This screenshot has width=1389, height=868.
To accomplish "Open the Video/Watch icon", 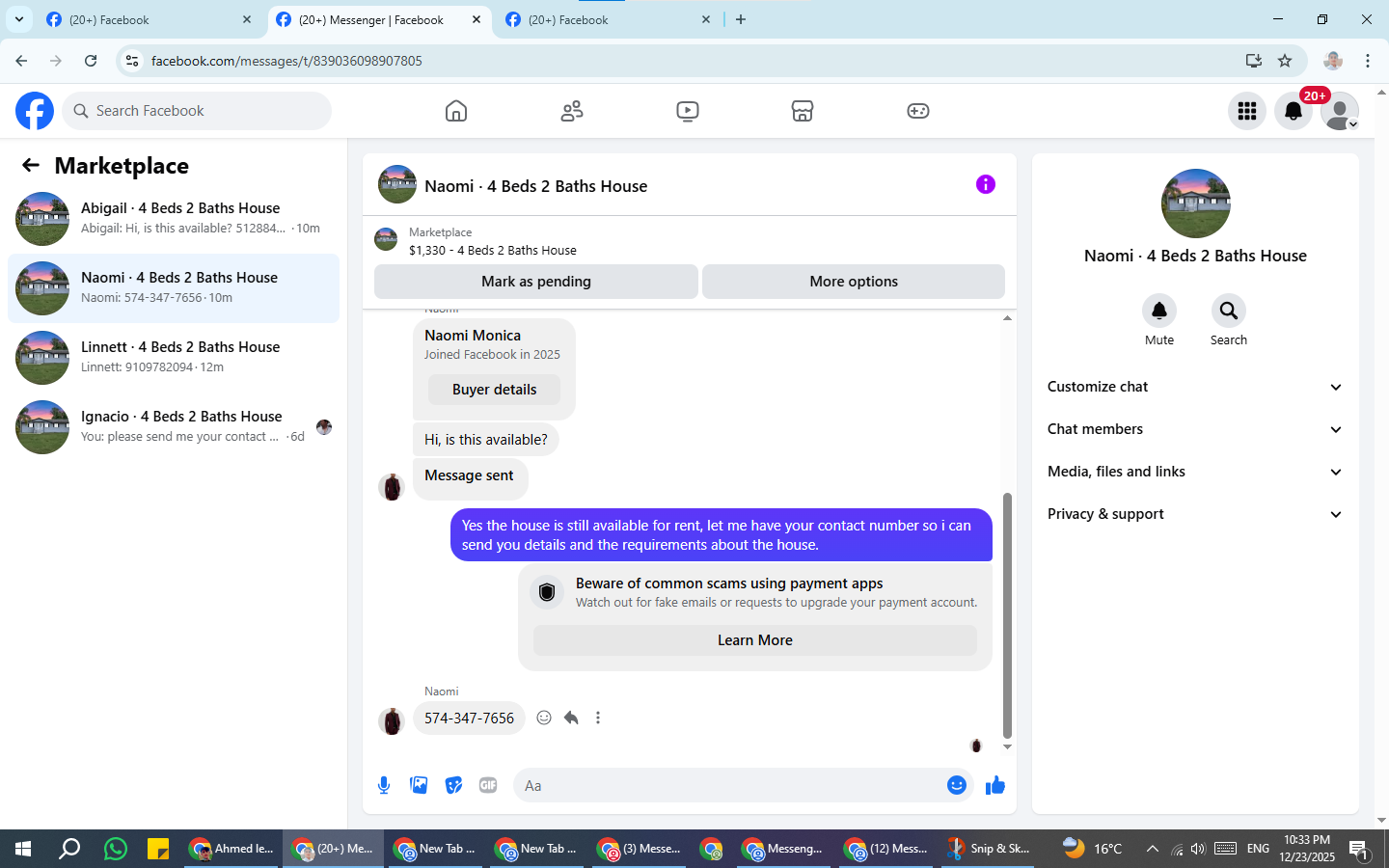I will [x=688, y=111].
